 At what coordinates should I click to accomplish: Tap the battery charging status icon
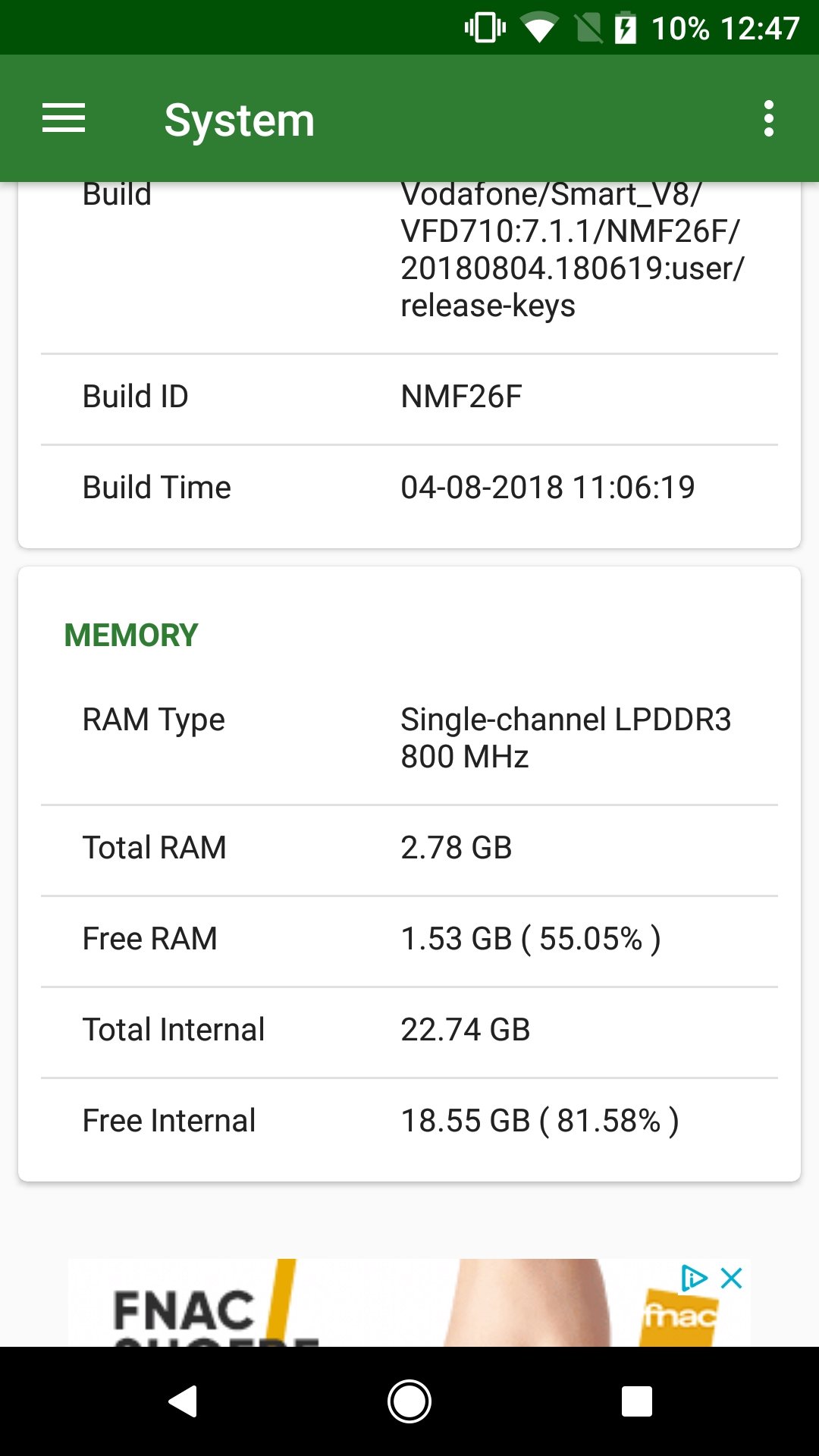(625, 29)
